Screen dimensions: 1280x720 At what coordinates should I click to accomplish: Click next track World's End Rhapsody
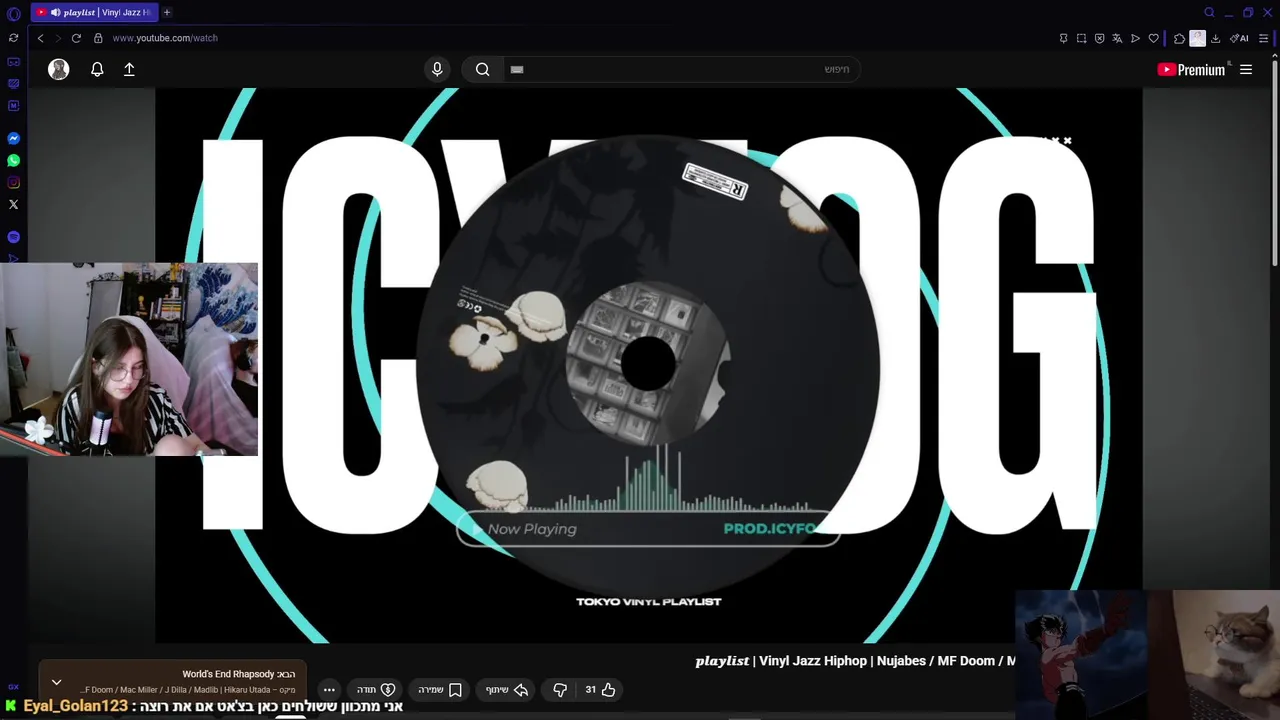tap(238, 674)
